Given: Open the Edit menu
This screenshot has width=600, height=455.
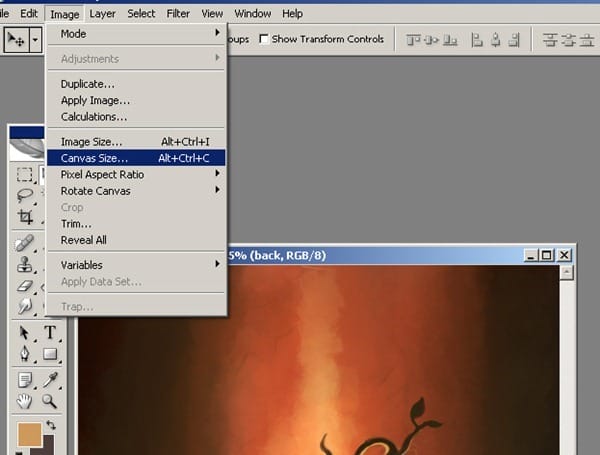Looking at the screenshot, I should [29, 14].
